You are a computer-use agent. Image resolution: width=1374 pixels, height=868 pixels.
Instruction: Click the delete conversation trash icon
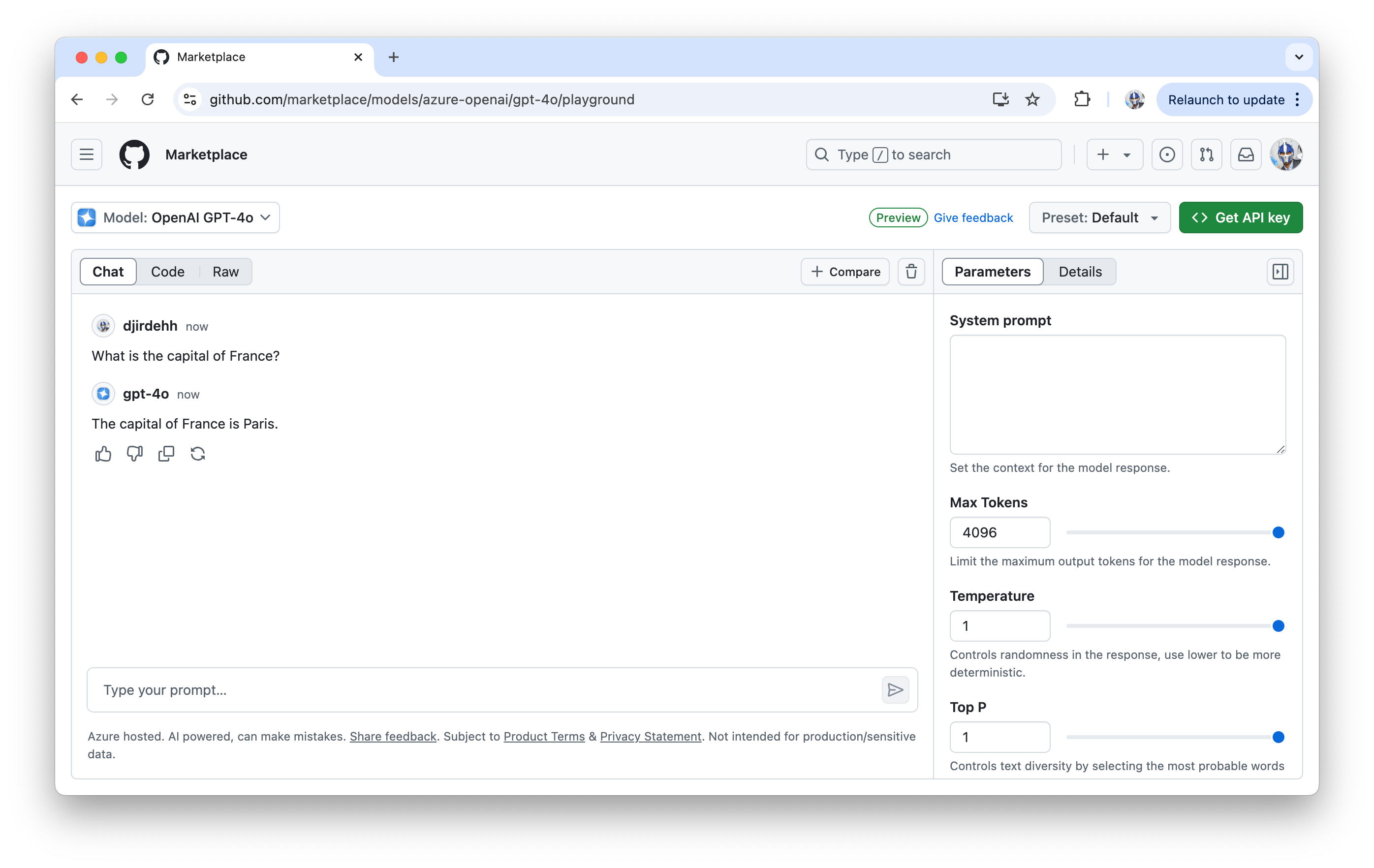click(911, 271)
